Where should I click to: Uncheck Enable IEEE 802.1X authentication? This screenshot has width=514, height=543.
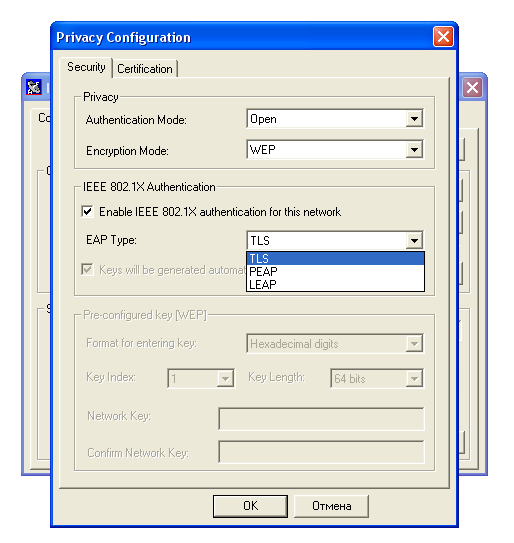(87, 211)
